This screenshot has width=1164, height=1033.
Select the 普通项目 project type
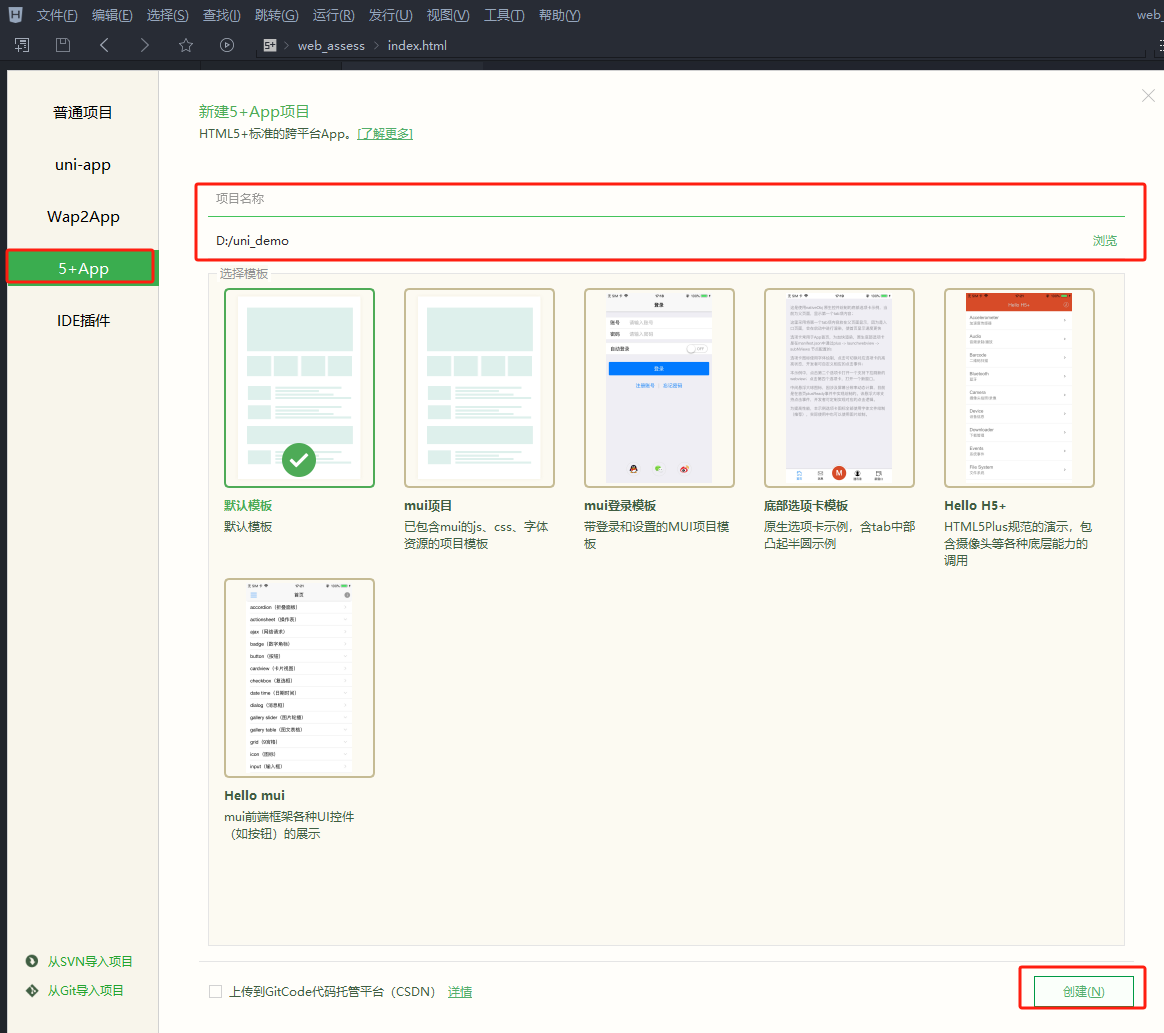click(x=82, y=113)
